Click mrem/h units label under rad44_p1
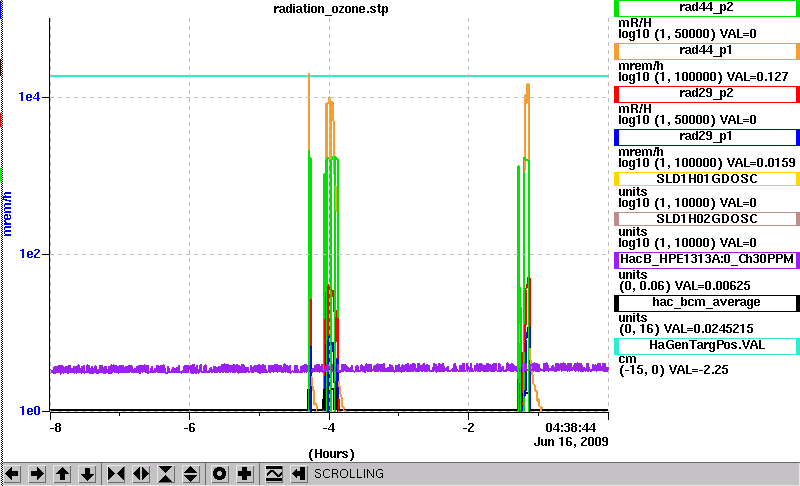Image resolution: width=800 pixels, height=486 pixels. [641, 66]
